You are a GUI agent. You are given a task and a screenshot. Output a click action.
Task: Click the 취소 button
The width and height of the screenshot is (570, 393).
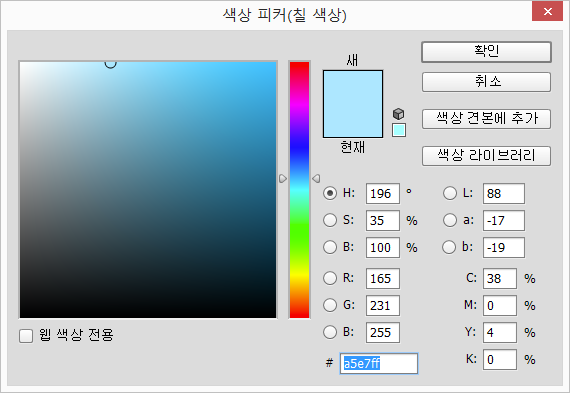[x=486, y=82]
